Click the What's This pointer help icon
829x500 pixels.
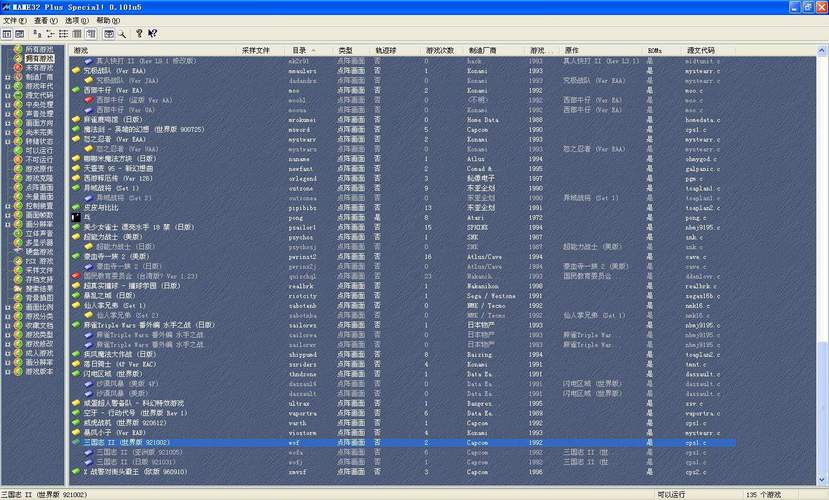[x=152, y=34]
